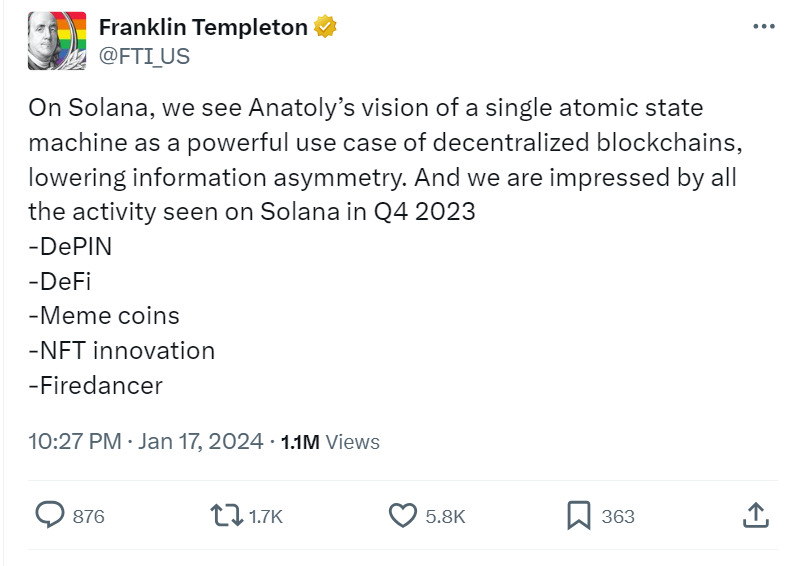The height and width of the screenshot is (566, 801).
Task: Like the tweet with the heart icon
Action: [403, 515]
